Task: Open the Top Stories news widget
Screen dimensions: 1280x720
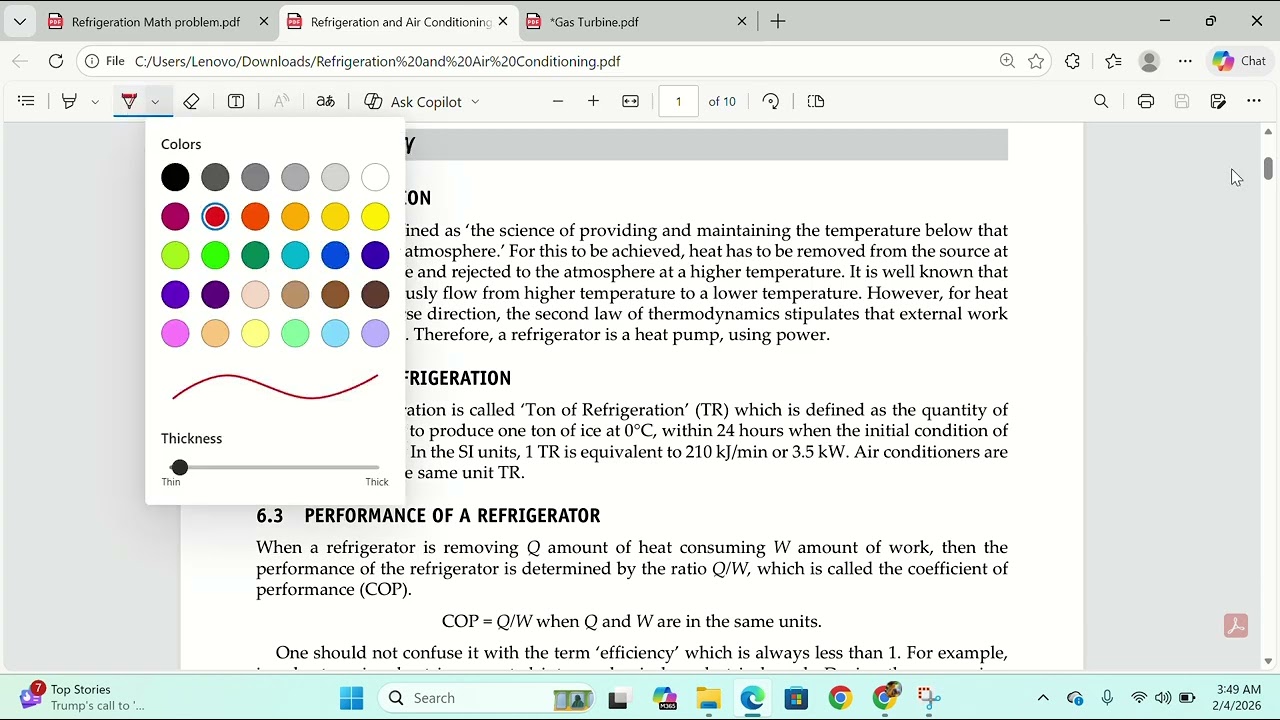Action: coord(80,697)
